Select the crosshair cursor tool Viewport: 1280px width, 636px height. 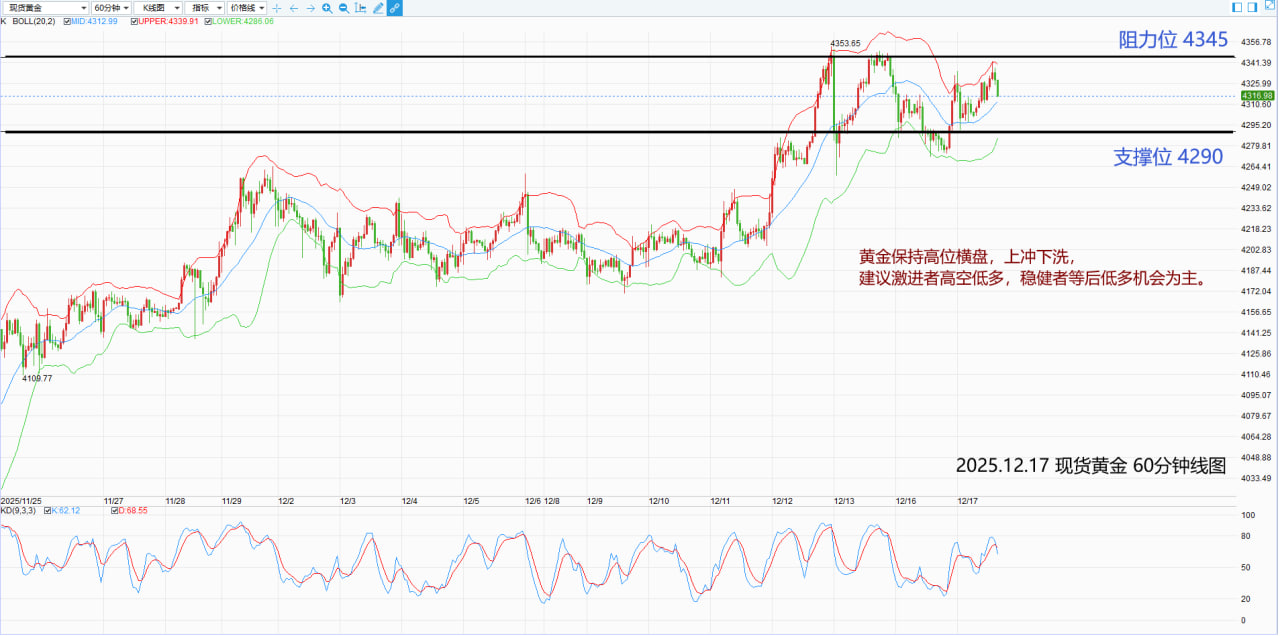click(x=277, y=8)
